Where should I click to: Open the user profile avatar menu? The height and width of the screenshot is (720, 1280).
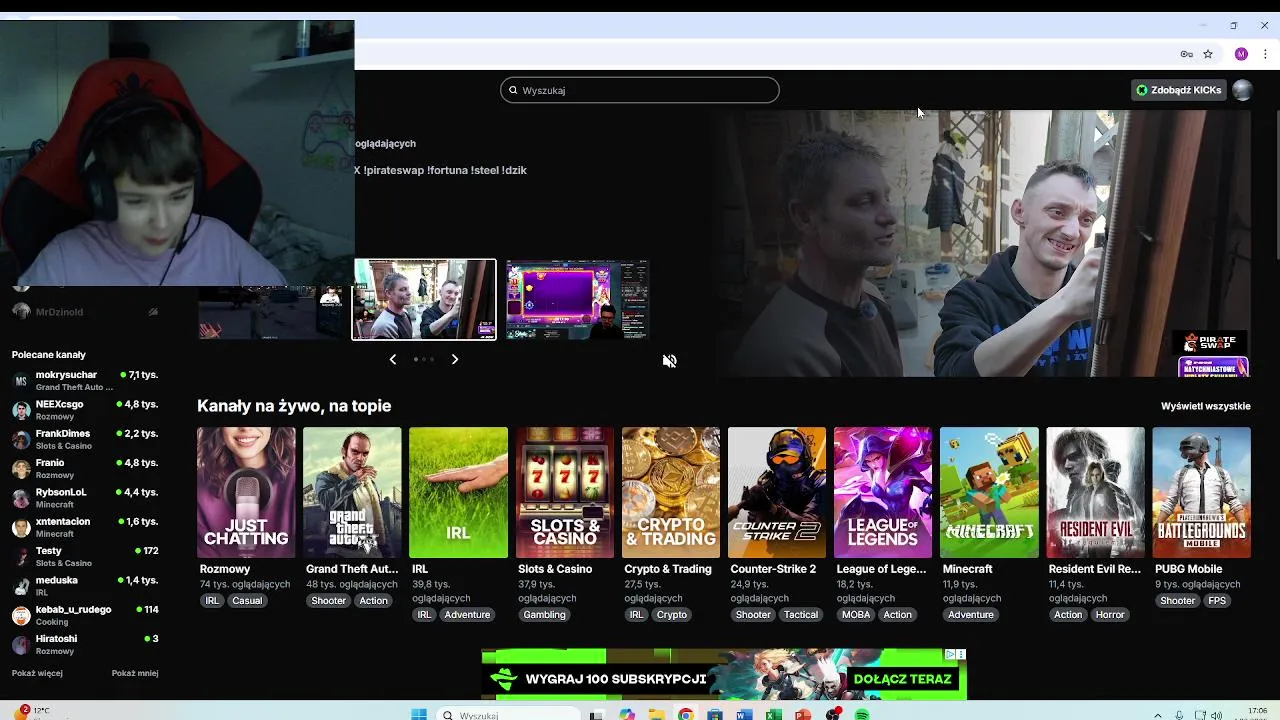1242,90
